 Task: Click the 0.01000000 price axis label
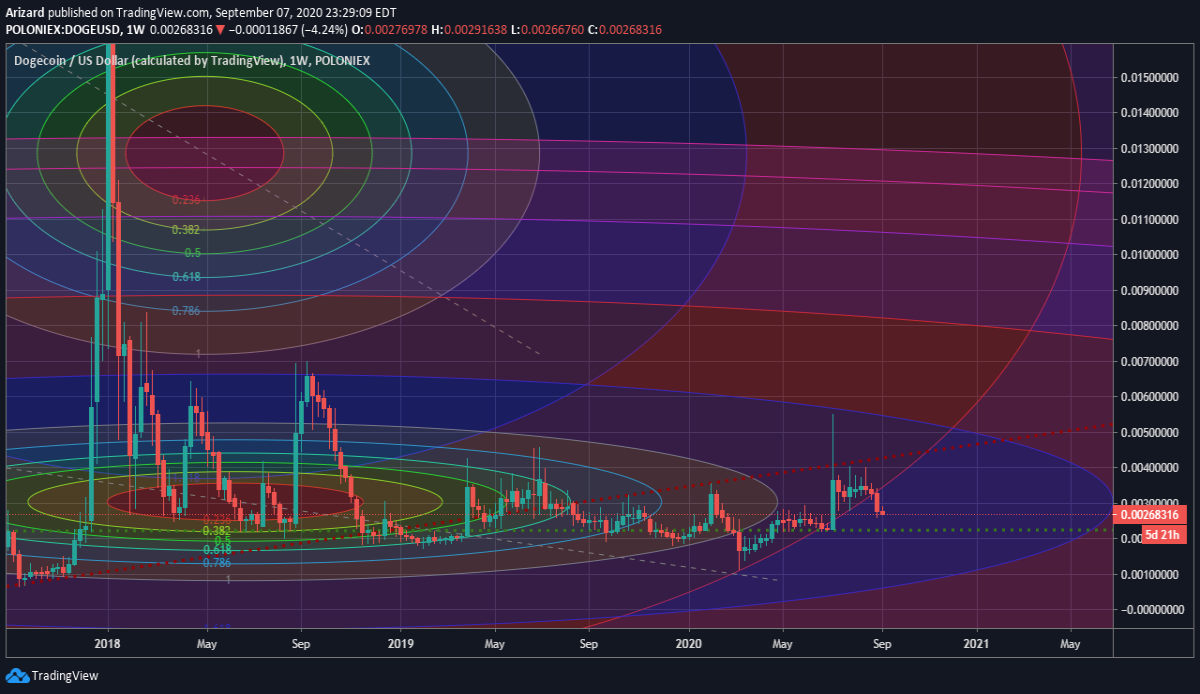[1152, 255]
